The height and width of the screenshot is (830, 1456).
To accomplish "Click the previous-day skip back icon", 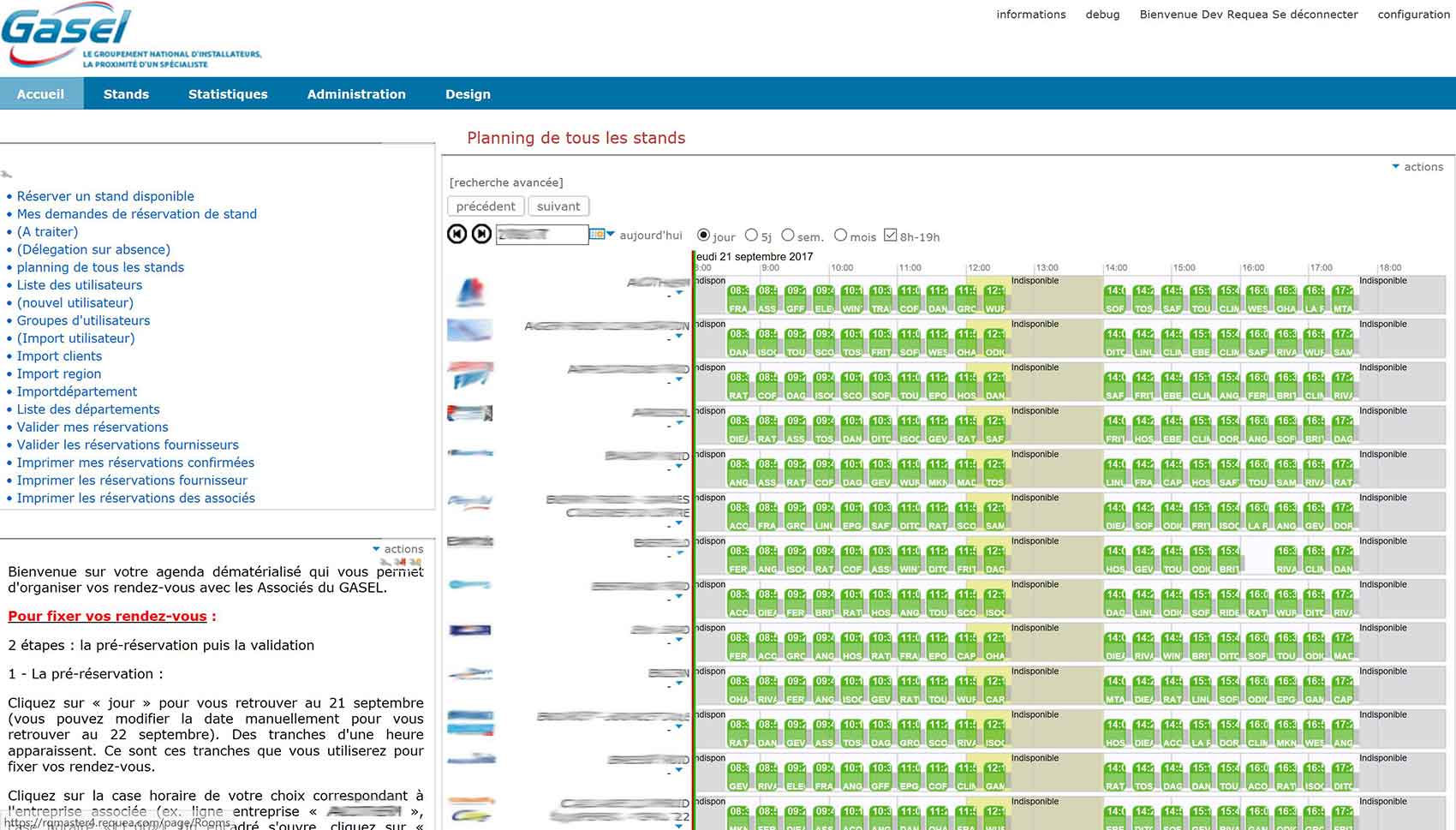I will [x=457, y=234].
